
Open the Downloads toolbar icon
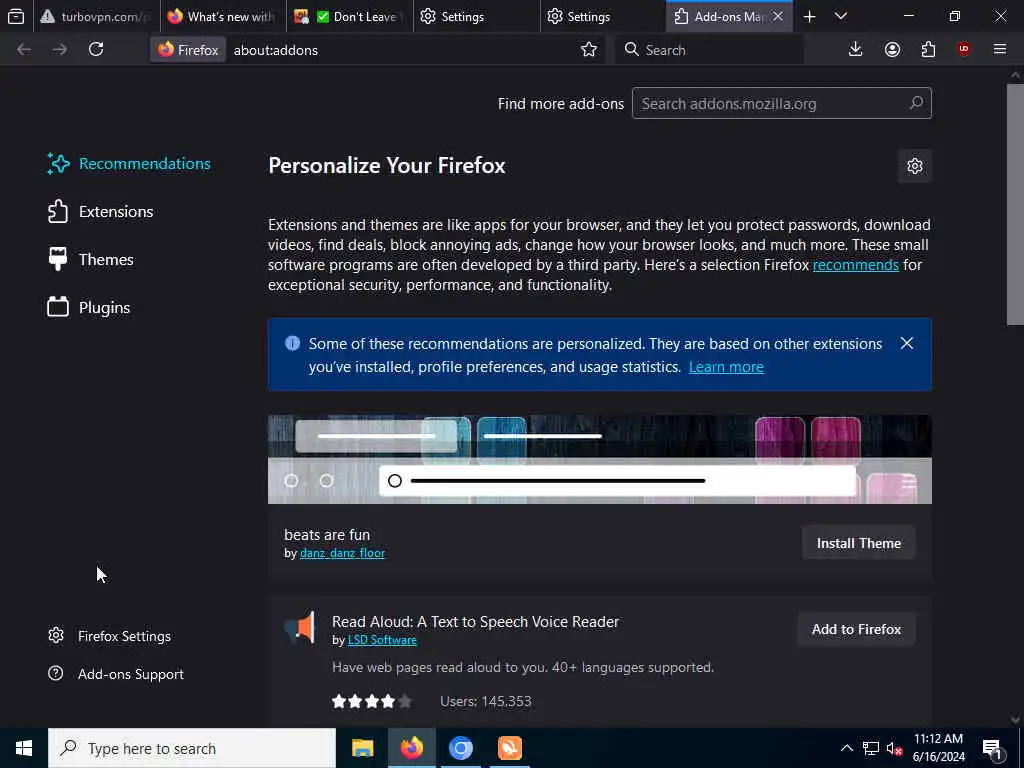click(855, 50)
